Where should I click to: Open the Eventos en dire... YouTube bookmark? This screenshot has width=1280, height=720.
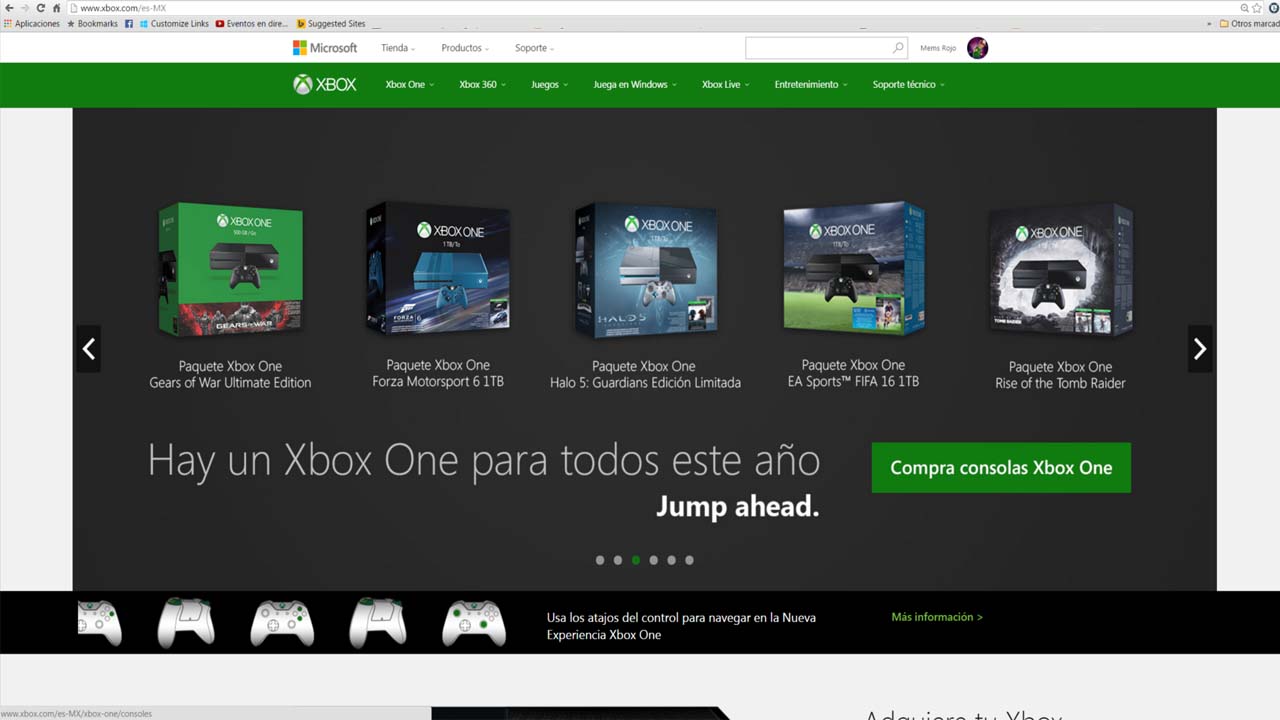(252, 24)
